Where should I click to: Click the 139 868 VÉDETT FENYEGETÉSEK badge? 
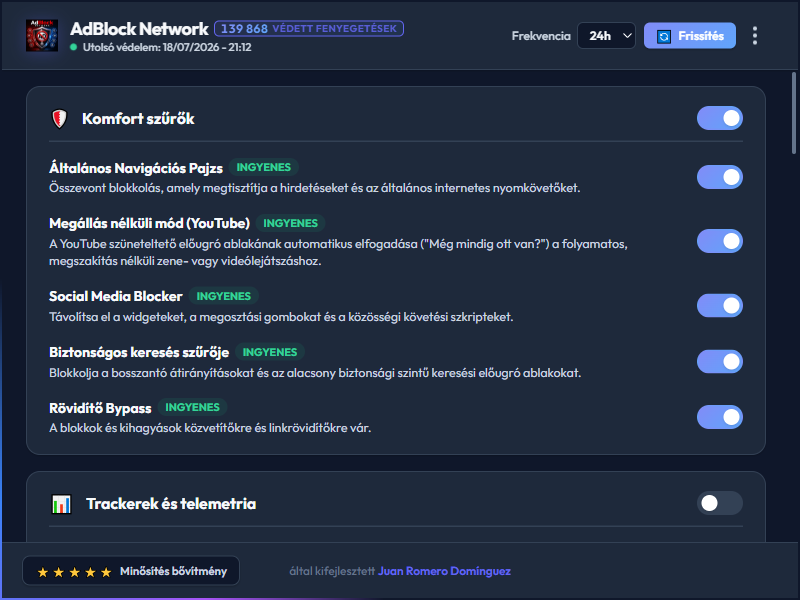pos(309,29)
